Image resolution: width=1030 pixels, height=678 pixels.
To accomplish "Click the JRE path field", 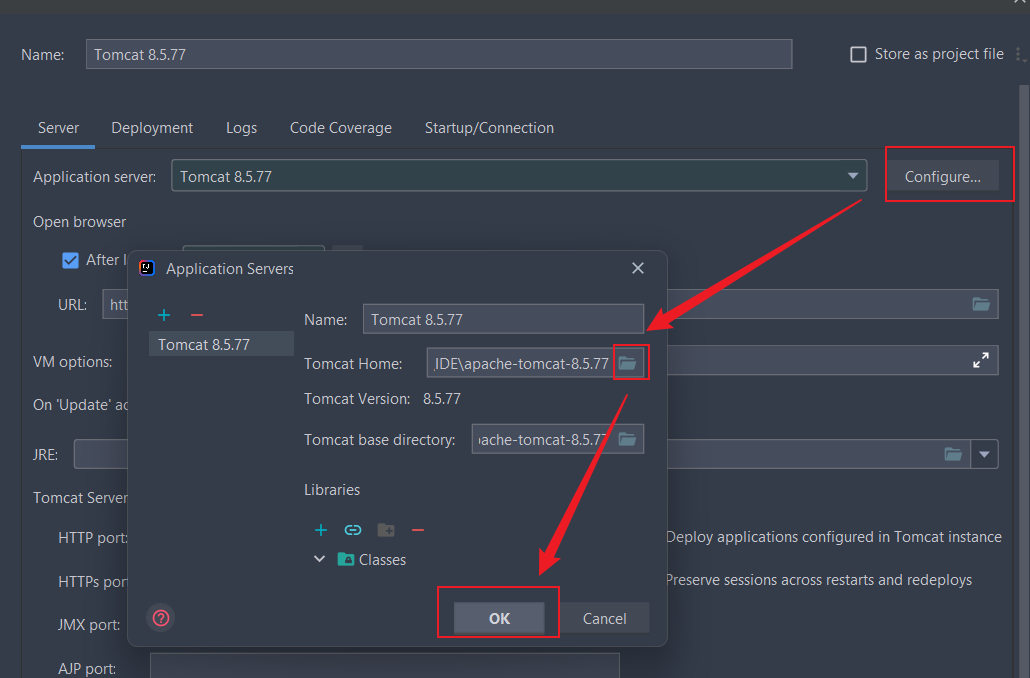I will coord(522,454).
